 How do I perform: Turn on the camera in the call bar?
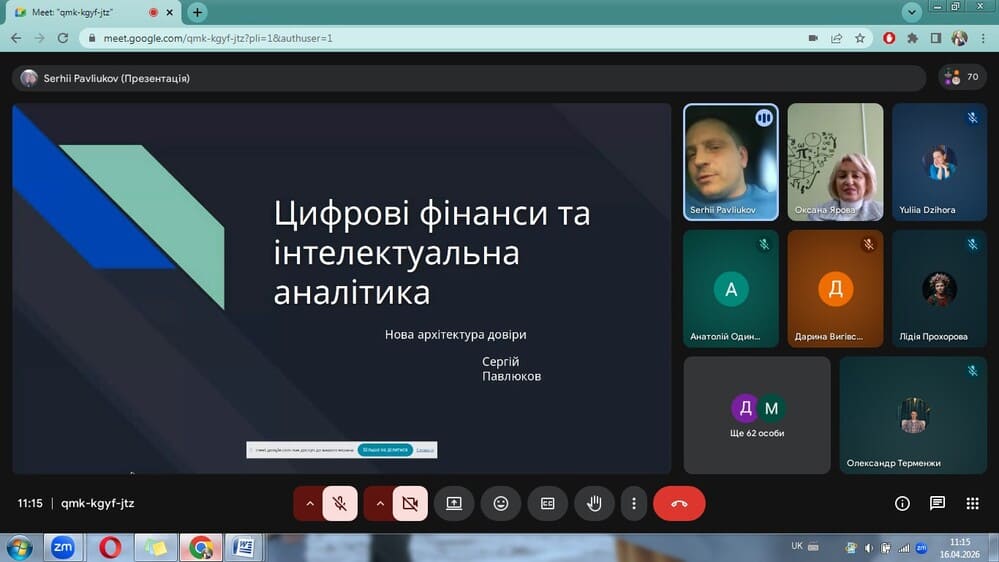pos(410,504)
